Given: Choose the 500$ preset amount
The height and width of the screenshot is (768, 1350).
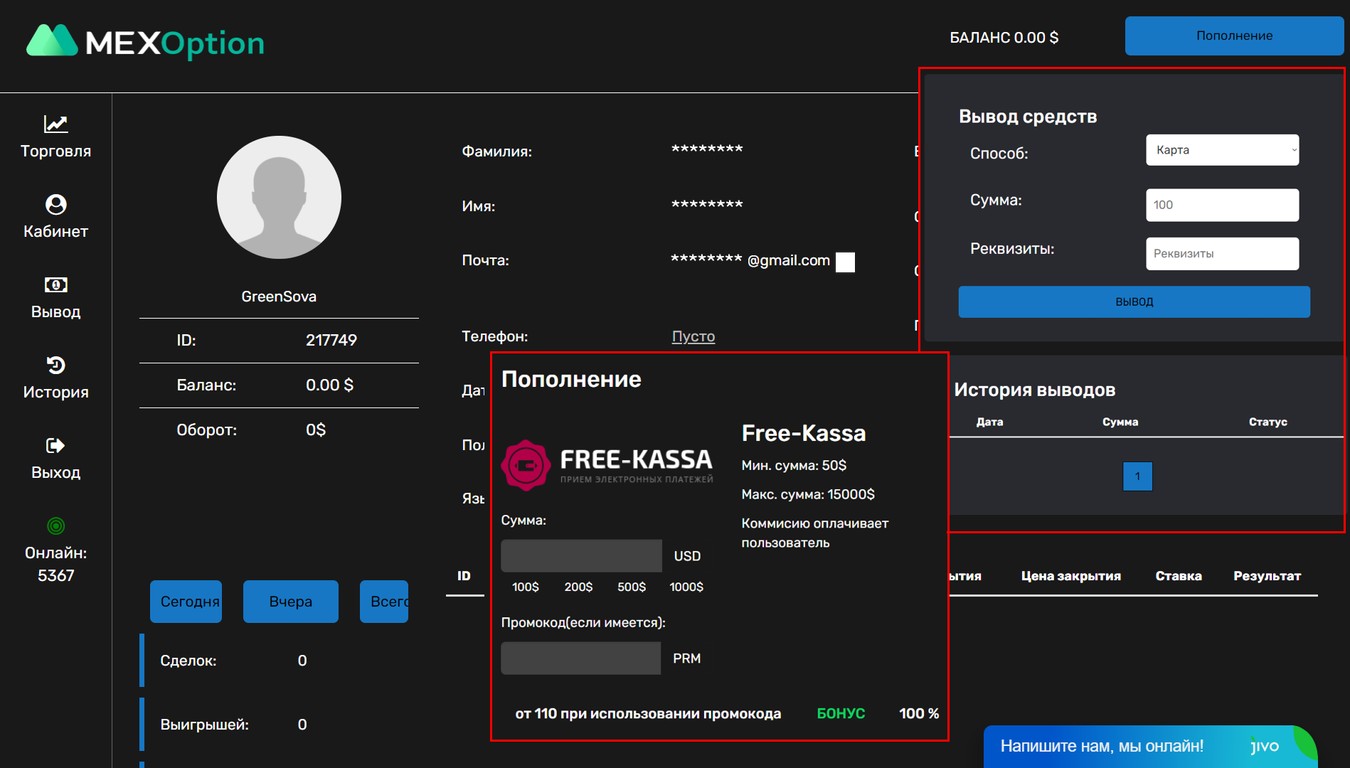Looking at the screenshot, I should 631,587.
